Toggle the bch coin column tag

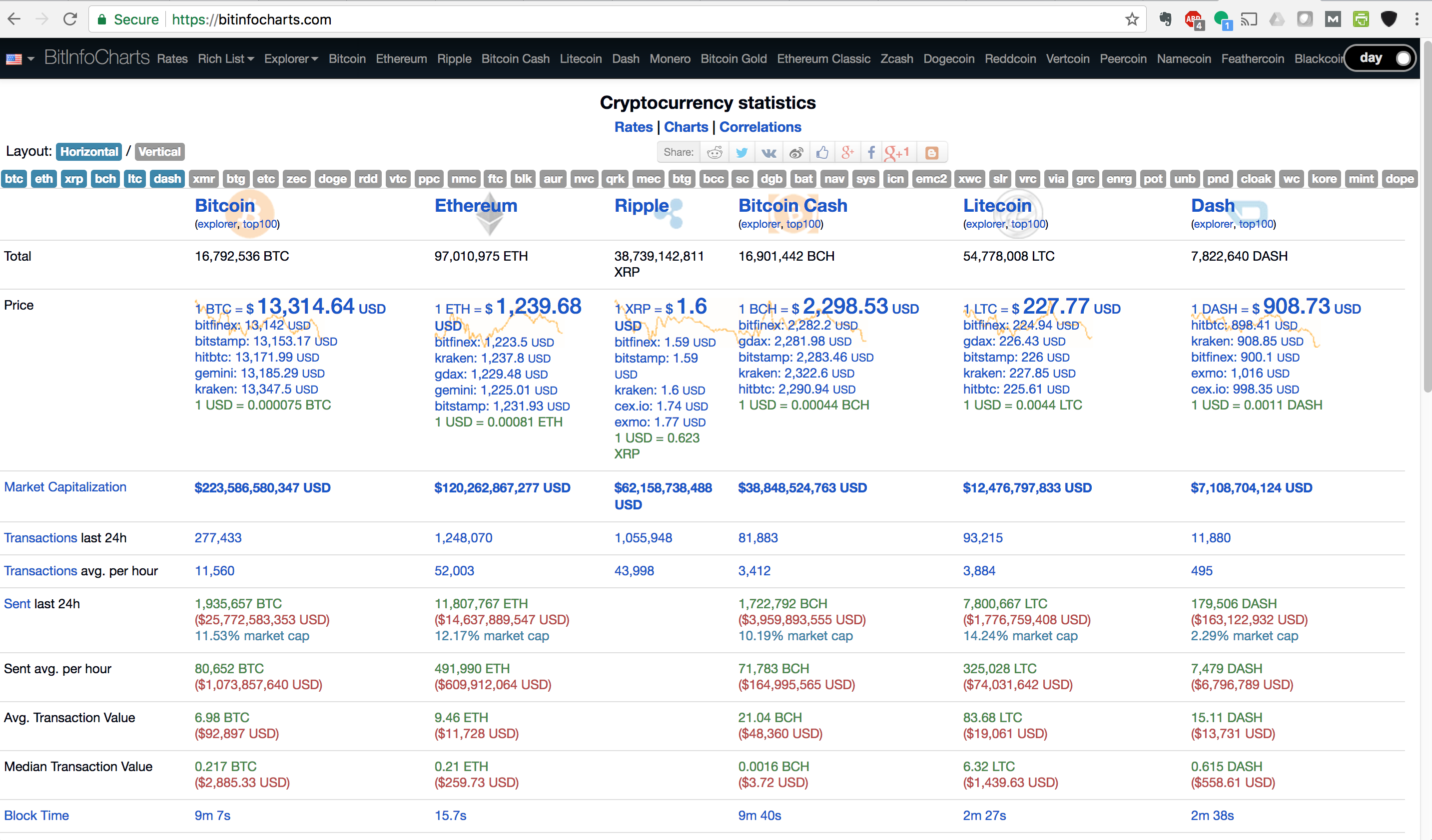(105, 179)
